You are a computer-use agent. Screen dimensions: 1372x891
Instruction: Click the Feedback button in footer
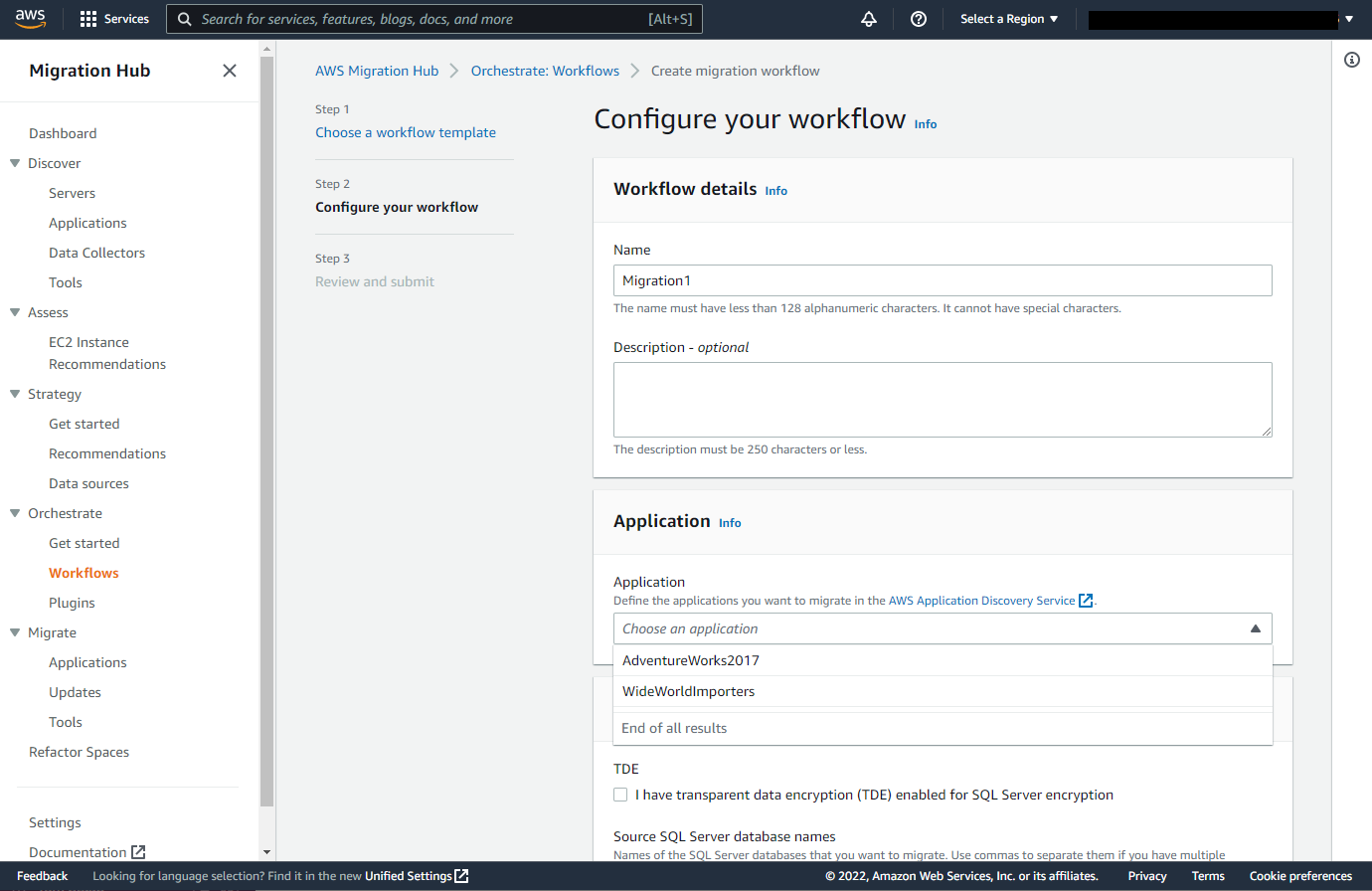tap(43, 876)
